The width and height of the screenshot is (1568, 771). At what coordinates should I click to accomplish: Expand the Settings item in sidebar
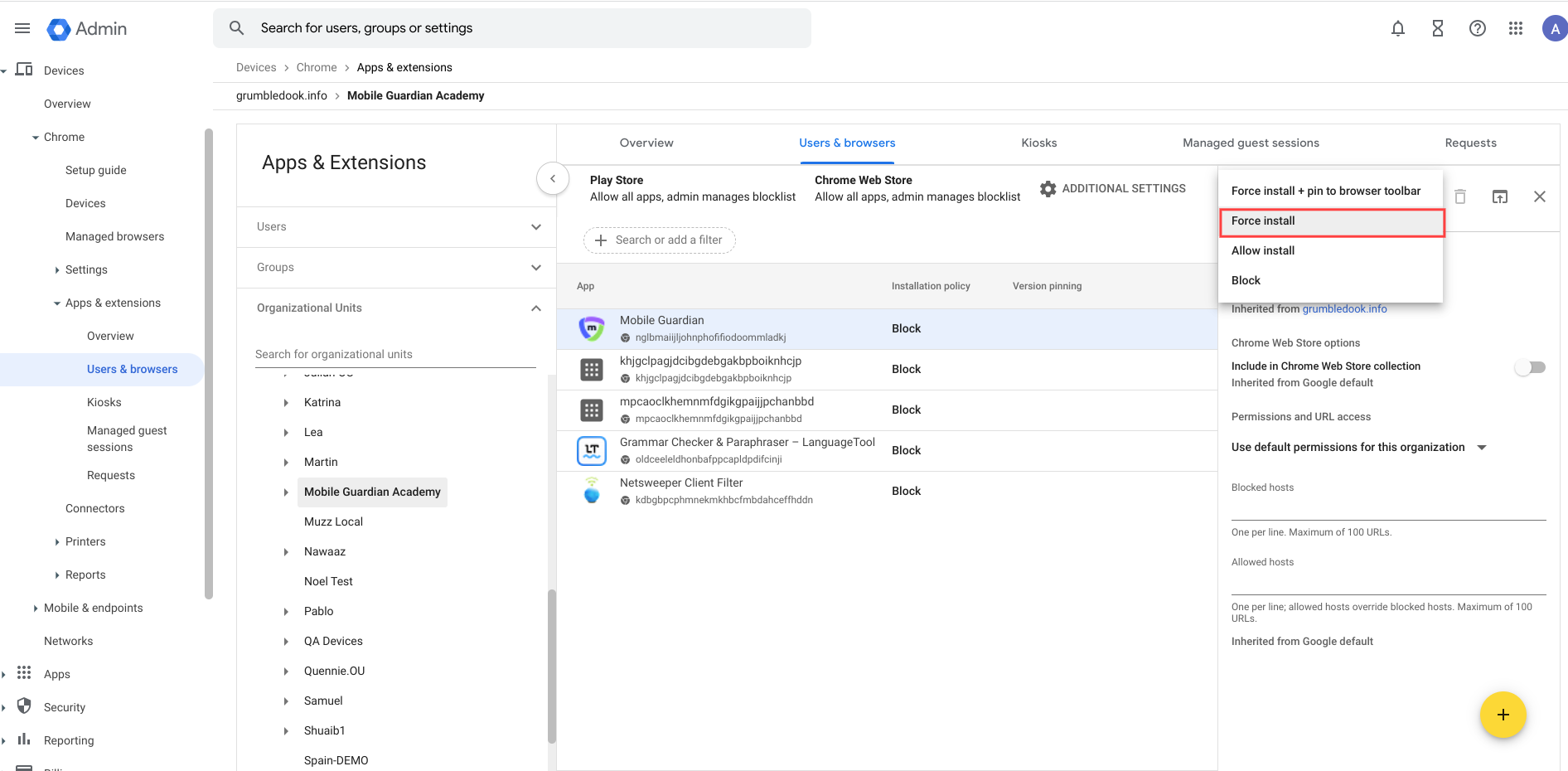click(x=57, y=269)
